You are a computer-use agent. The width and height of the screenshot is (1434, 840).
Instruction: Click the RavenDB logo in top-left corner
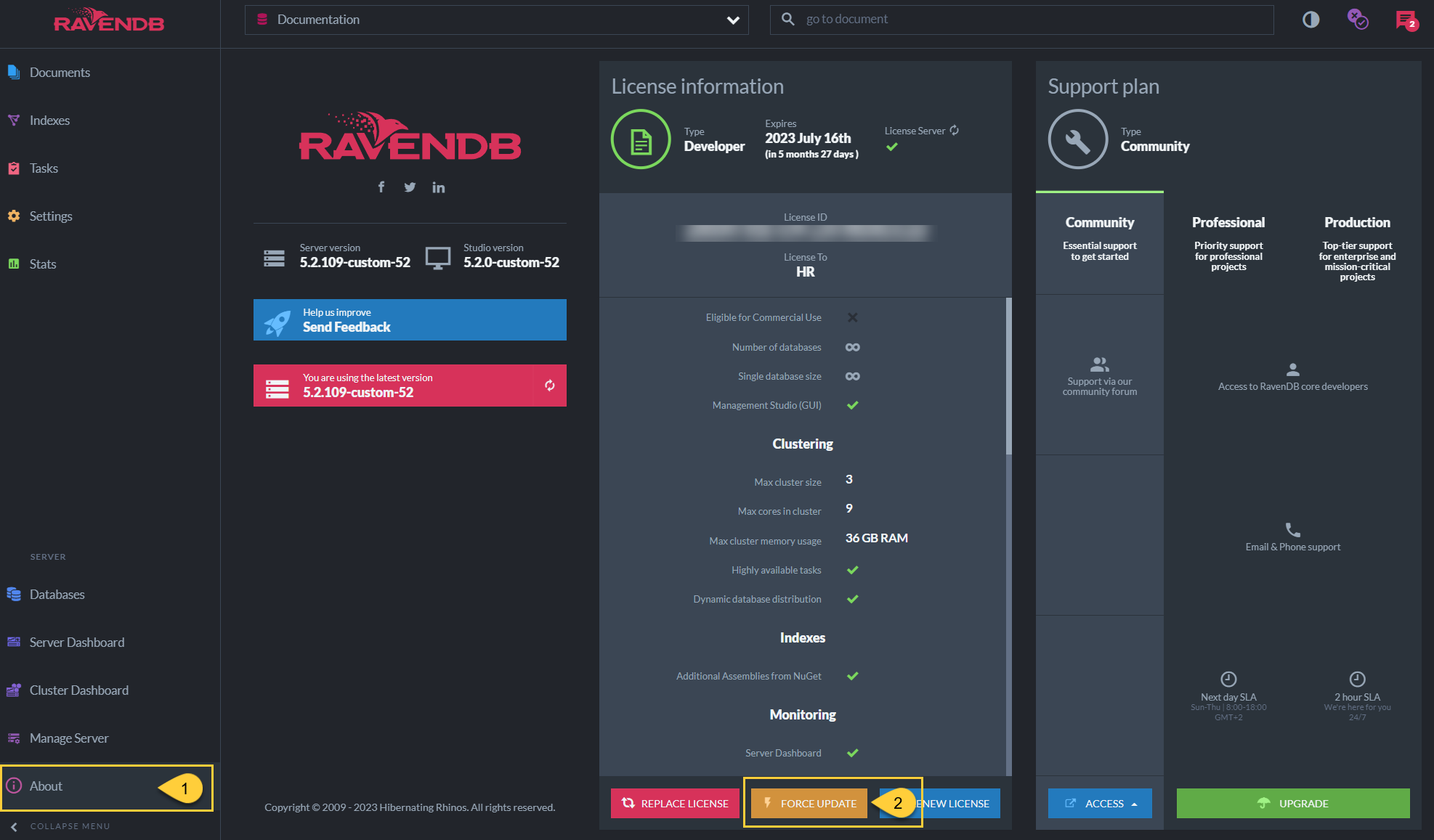(x=109, y=20)
